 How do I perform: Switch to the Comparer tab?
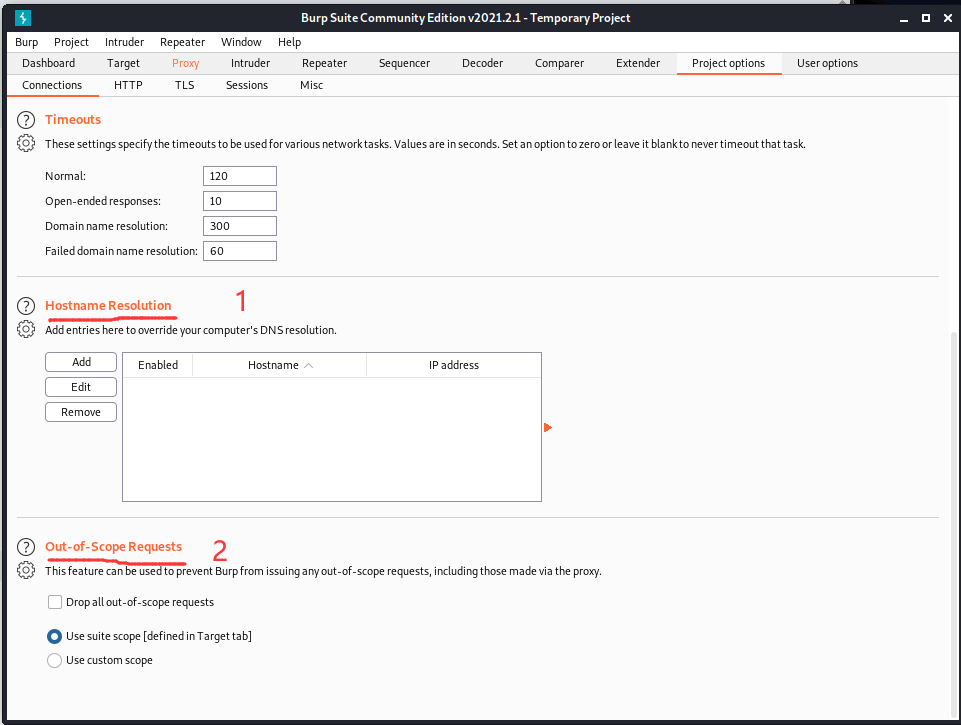[559, 63]
